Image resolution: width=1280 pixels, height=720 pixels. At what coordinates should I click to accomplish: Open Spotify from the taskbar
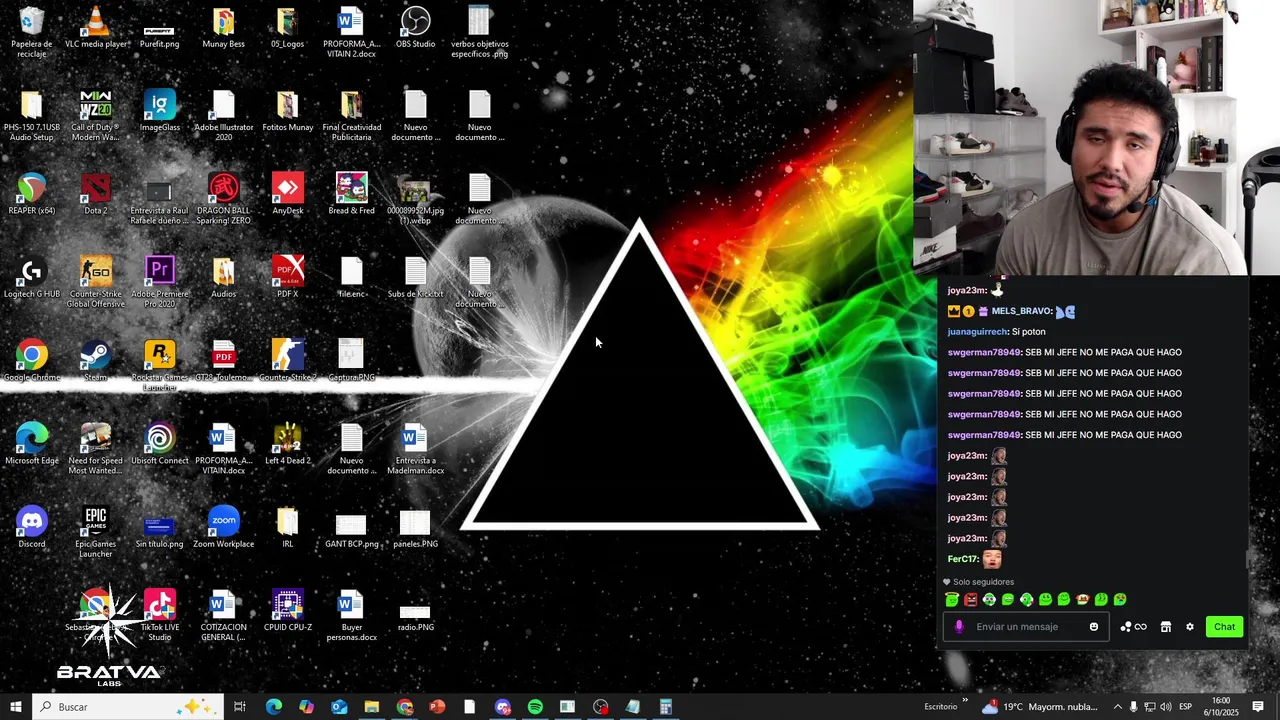pyautogui.click(x=535, y=707)
